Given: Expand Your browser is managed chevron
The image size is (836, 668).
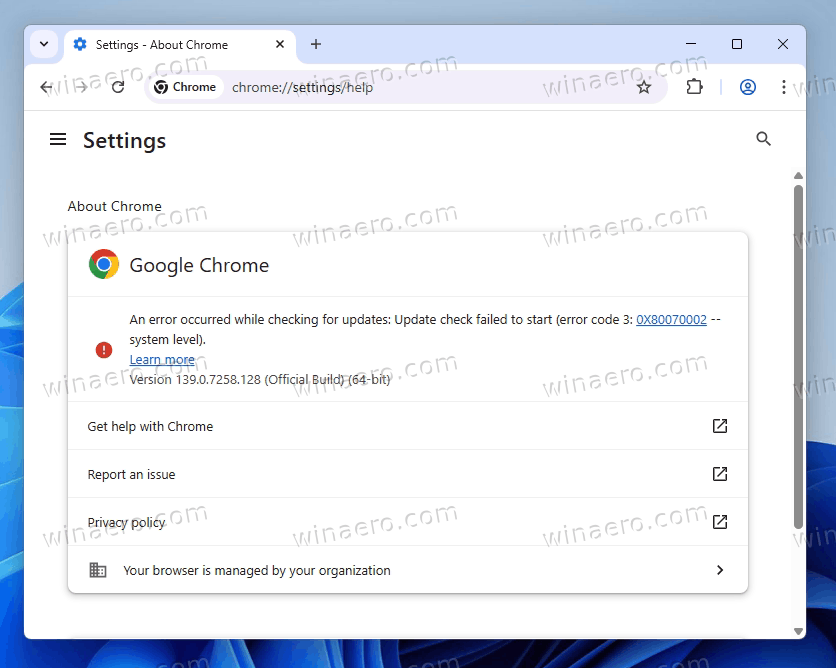Looking at the screenshot, I should point(720,570).
